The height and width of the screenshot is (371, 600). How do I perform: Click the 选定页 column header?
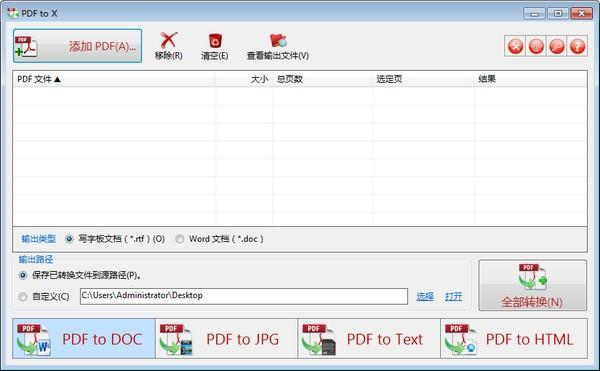pos(423,79)
